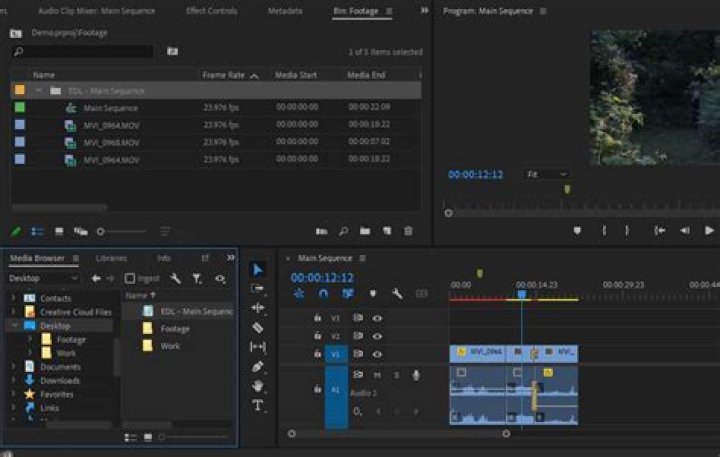The height and width of the screenshot is (457, 720).
Task: Open Timeline Display Settings wrench
Action: point(397,293)
